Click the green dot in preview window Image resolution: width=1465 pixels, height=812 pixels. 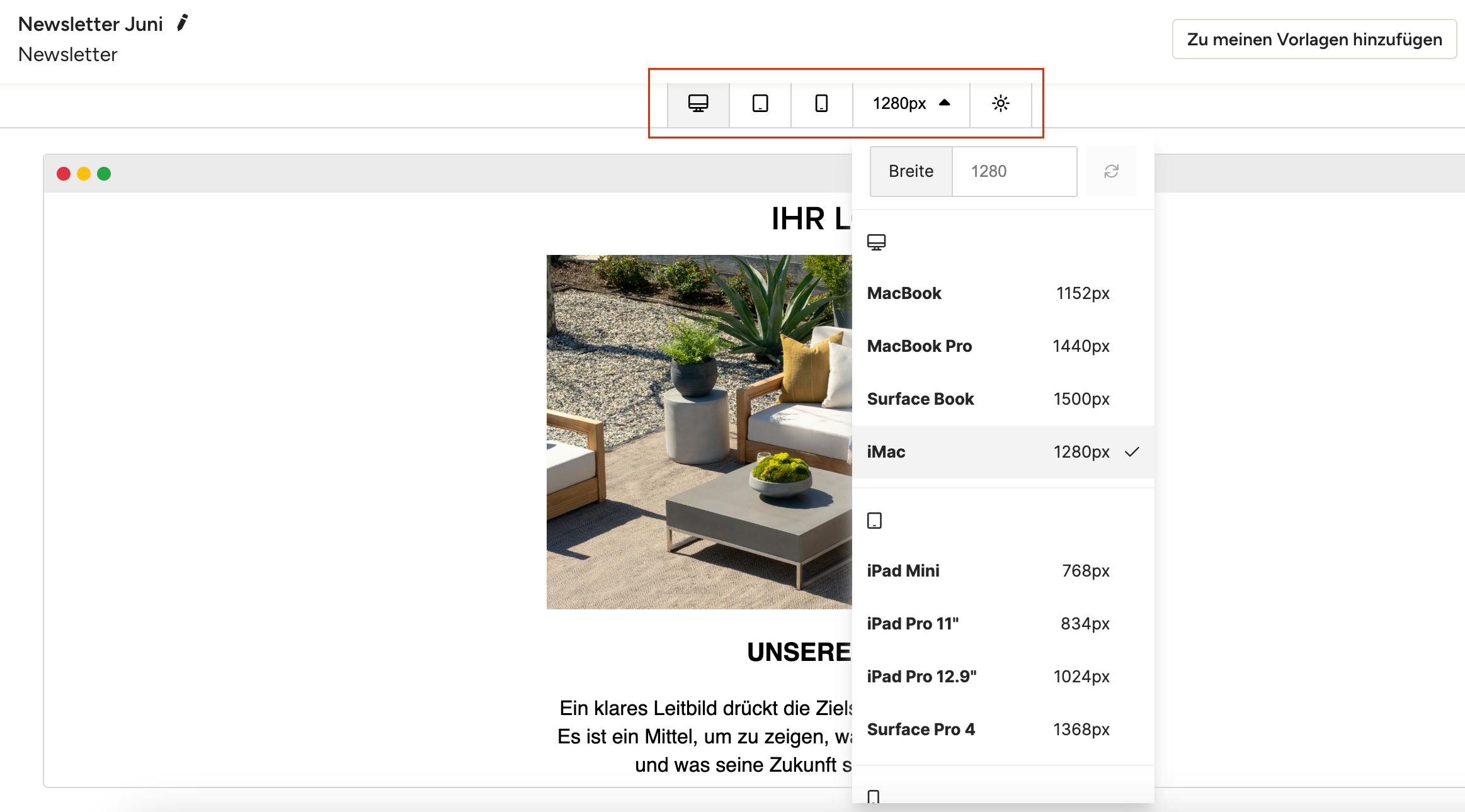104,174
